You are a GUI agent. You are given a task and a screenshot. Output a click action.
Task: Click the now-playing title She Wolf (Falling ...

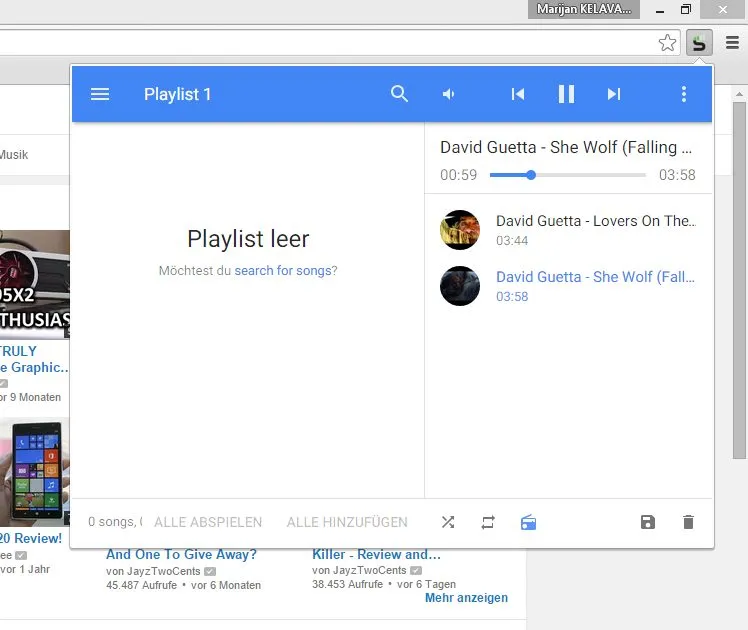pyautogui.click(x=566, y=147)
